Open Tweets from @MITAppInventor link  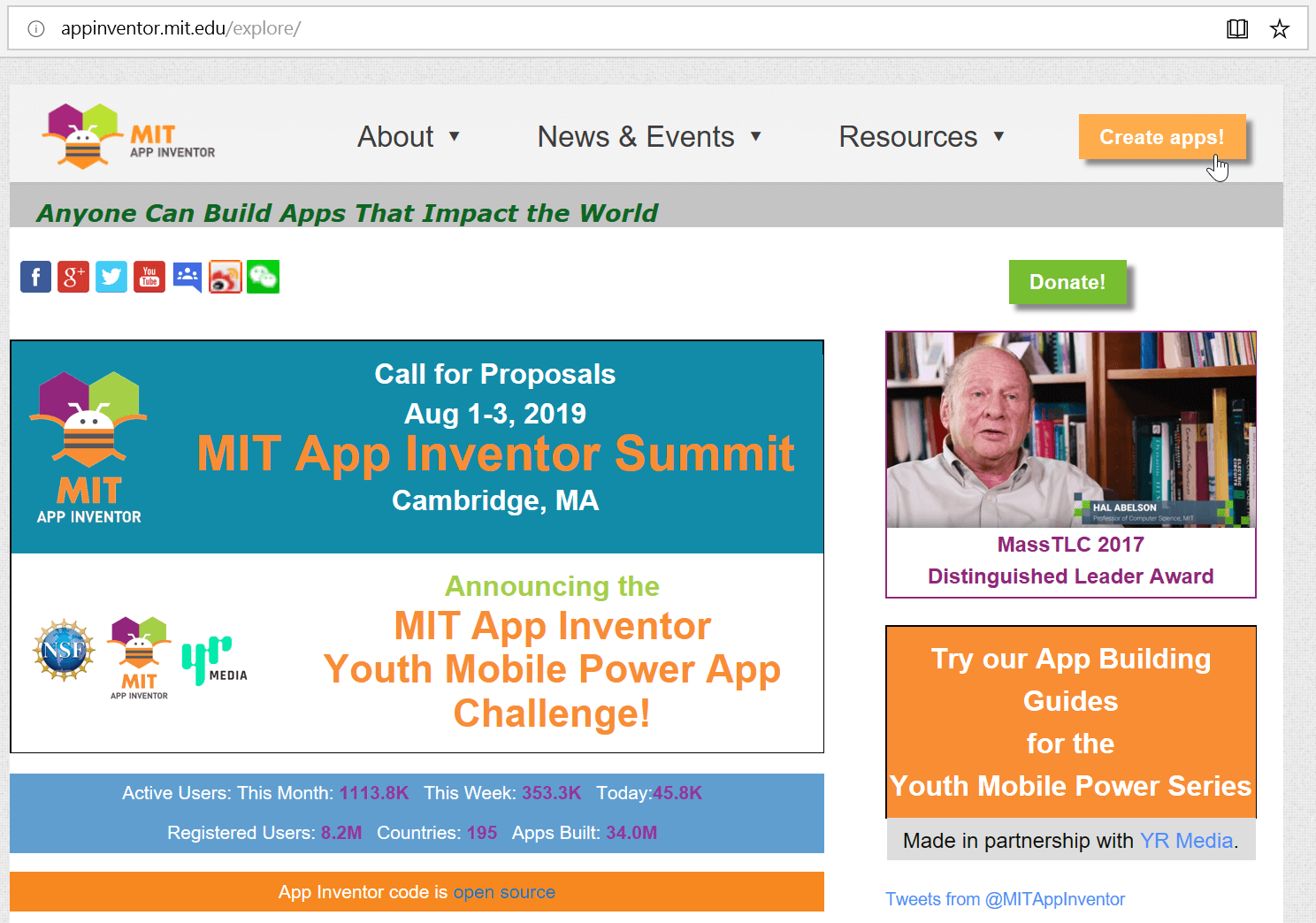pyautogui.click(x=1006, y=899)
